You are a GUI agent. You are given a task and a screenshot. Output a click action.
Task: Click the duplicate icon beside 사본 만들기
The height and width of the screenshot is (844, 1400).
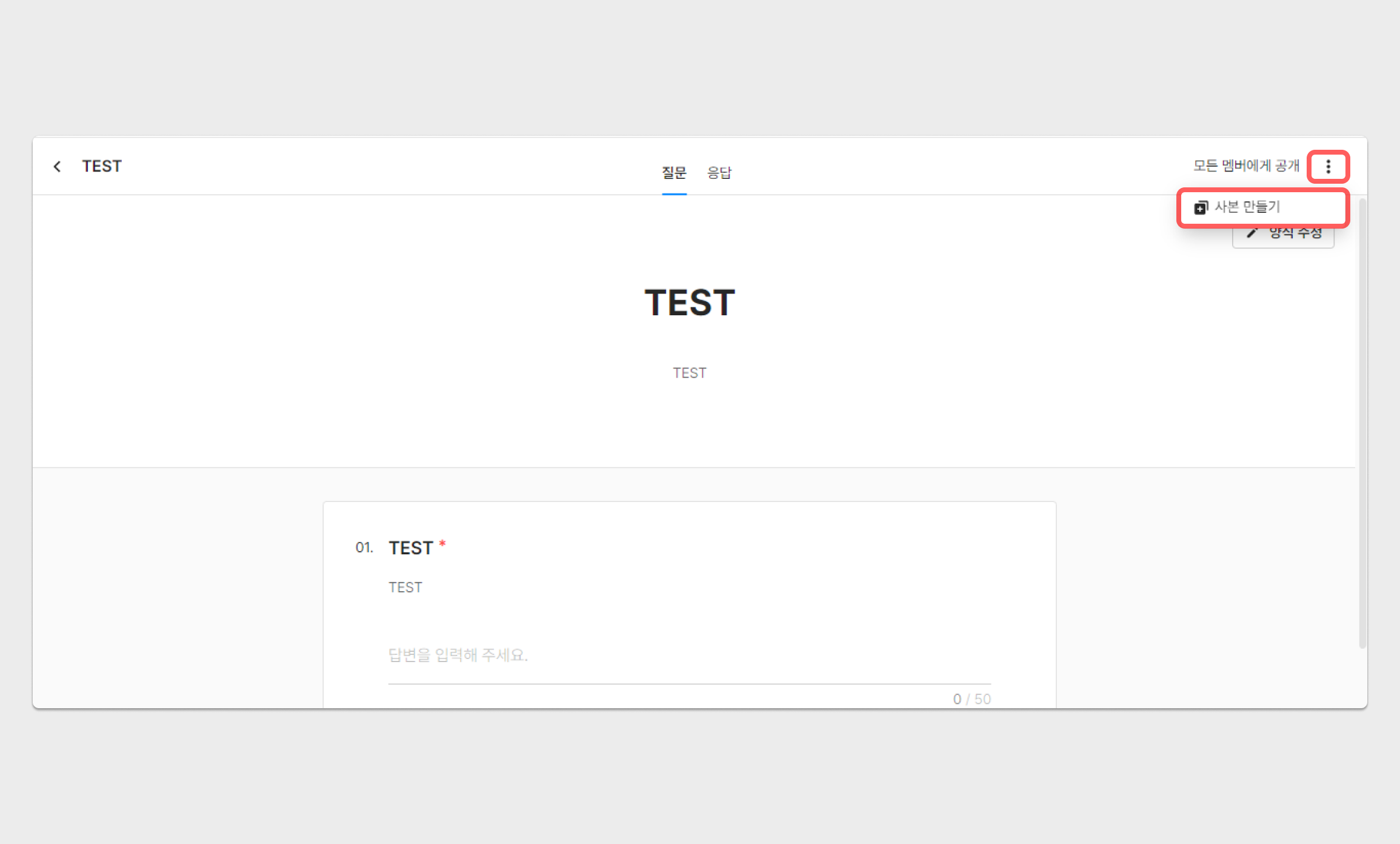(x=1201, y=207)
